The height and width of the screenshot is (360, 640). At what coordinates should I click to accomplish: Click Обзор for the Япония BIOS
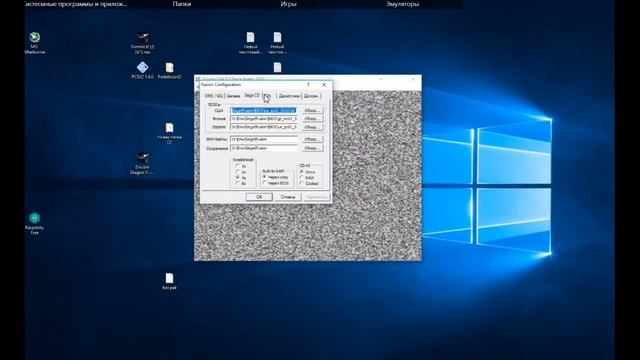coord(313,119)
